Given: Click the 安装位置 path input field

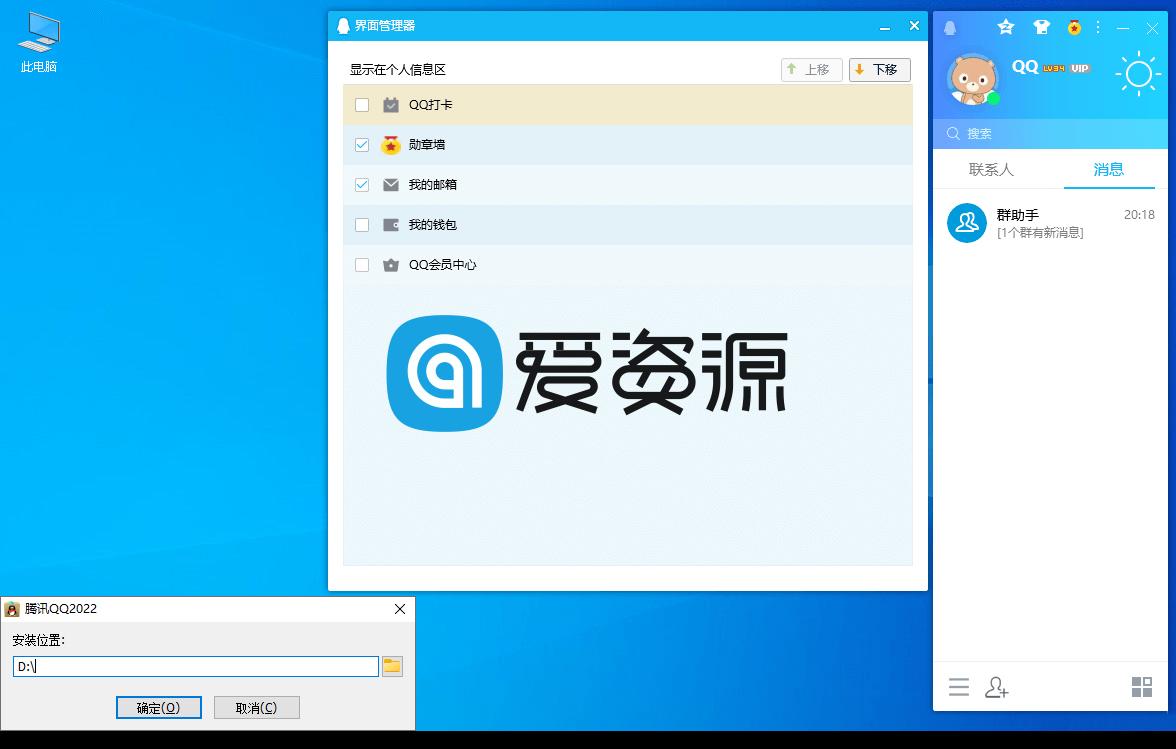Looking at the screenshot, I should [x=196, y=667].
